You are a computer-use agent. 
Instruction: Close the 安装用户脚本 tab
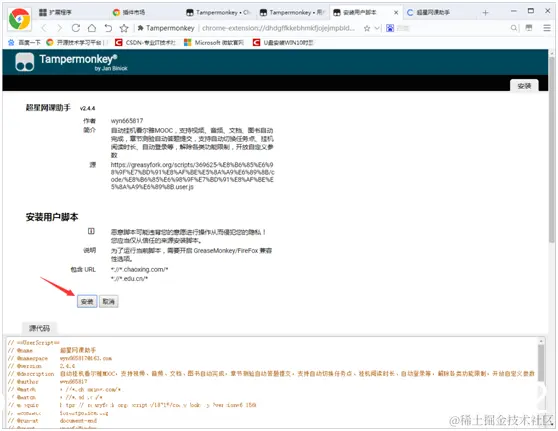(x=396, y=12)
